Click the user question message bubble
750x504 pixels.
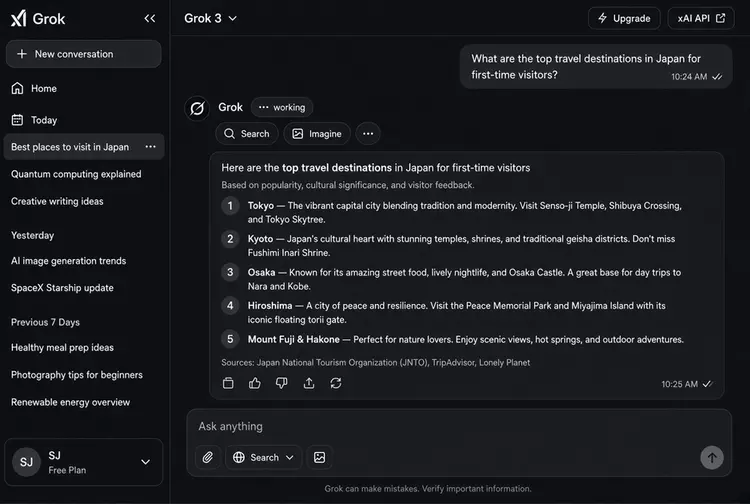[x=596, y=66]
